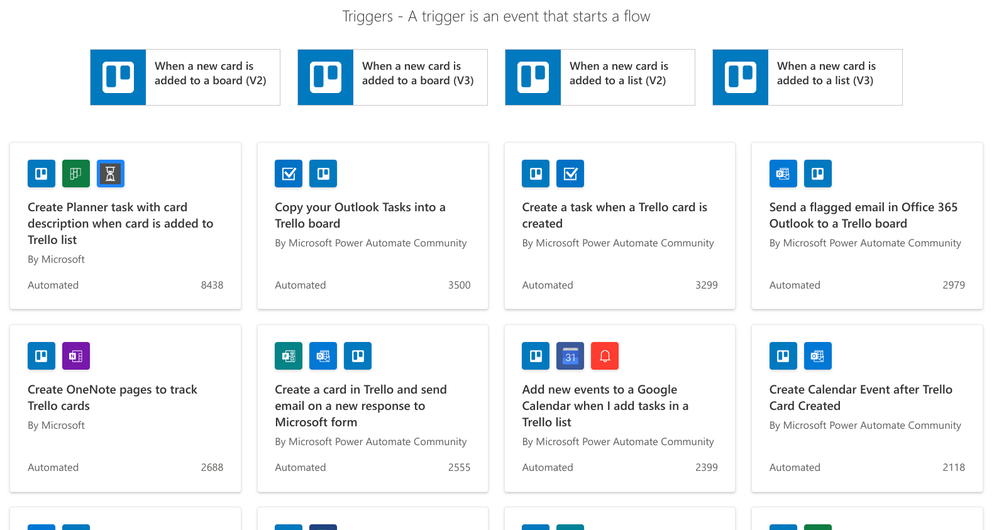Image resolution: width=999 pixels, height=530 pixels.
Task: Select trigger 'When a new card is added to a board (V3)'
Action: pos(392,77)
